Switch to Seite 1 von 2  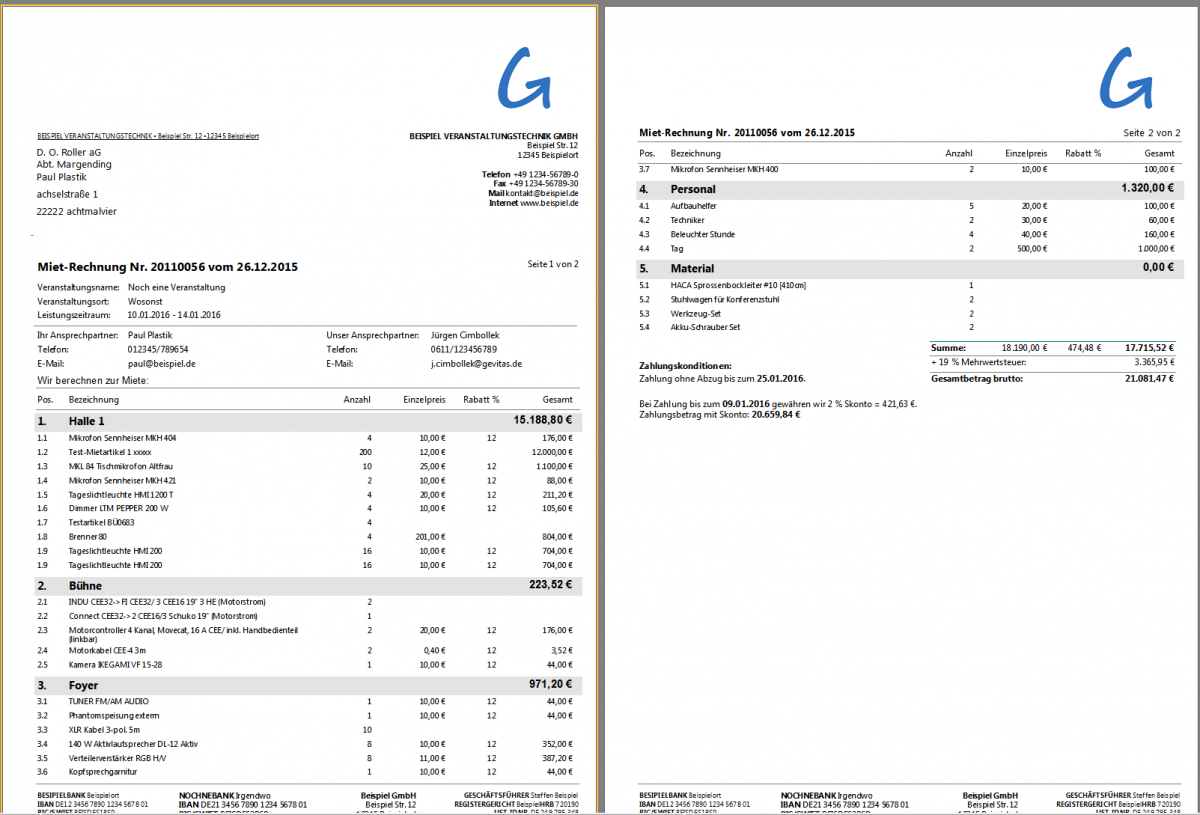(x=553, y=264)
